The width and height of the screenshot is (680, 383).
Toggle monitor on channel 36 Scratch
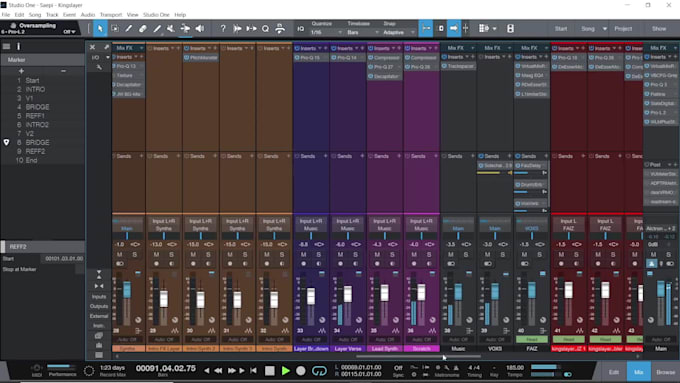(x=429, y=264)
